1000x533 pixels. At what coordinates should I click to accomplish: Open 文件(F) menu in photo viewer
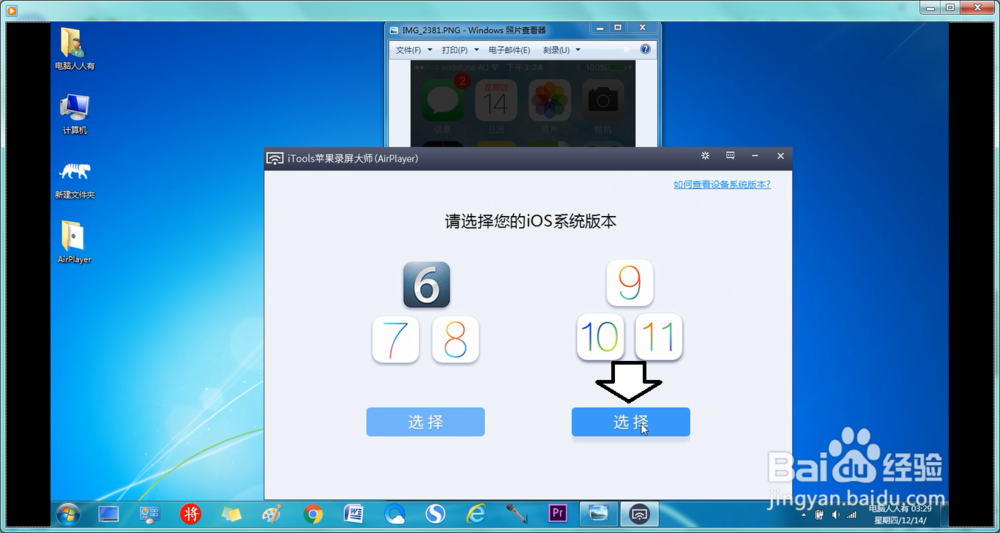pos(408,50)
